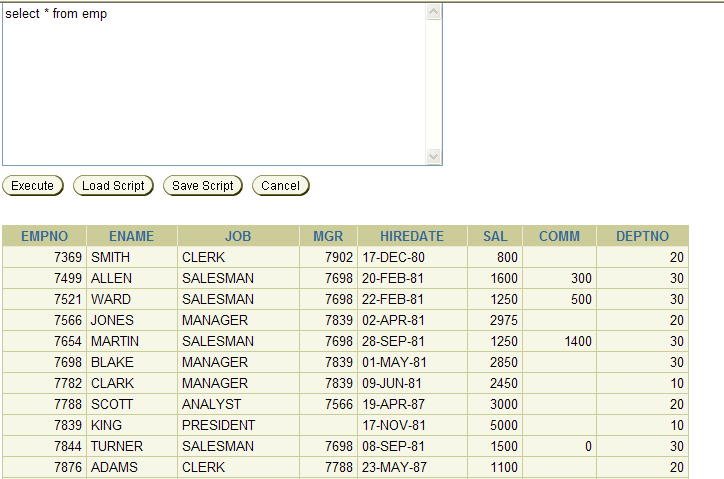Click the EMPNO column header
This screenshot has height=479, width=724.
tap(44, 236)
